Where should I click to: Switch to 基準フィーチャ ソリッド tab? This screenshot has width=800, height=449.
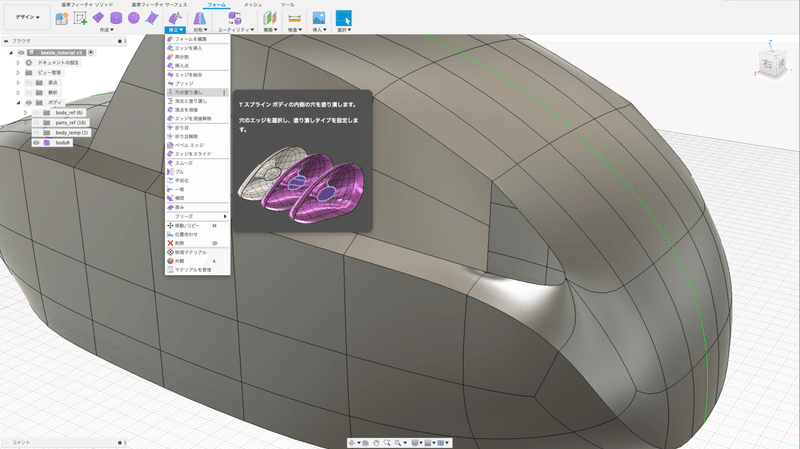87,5
